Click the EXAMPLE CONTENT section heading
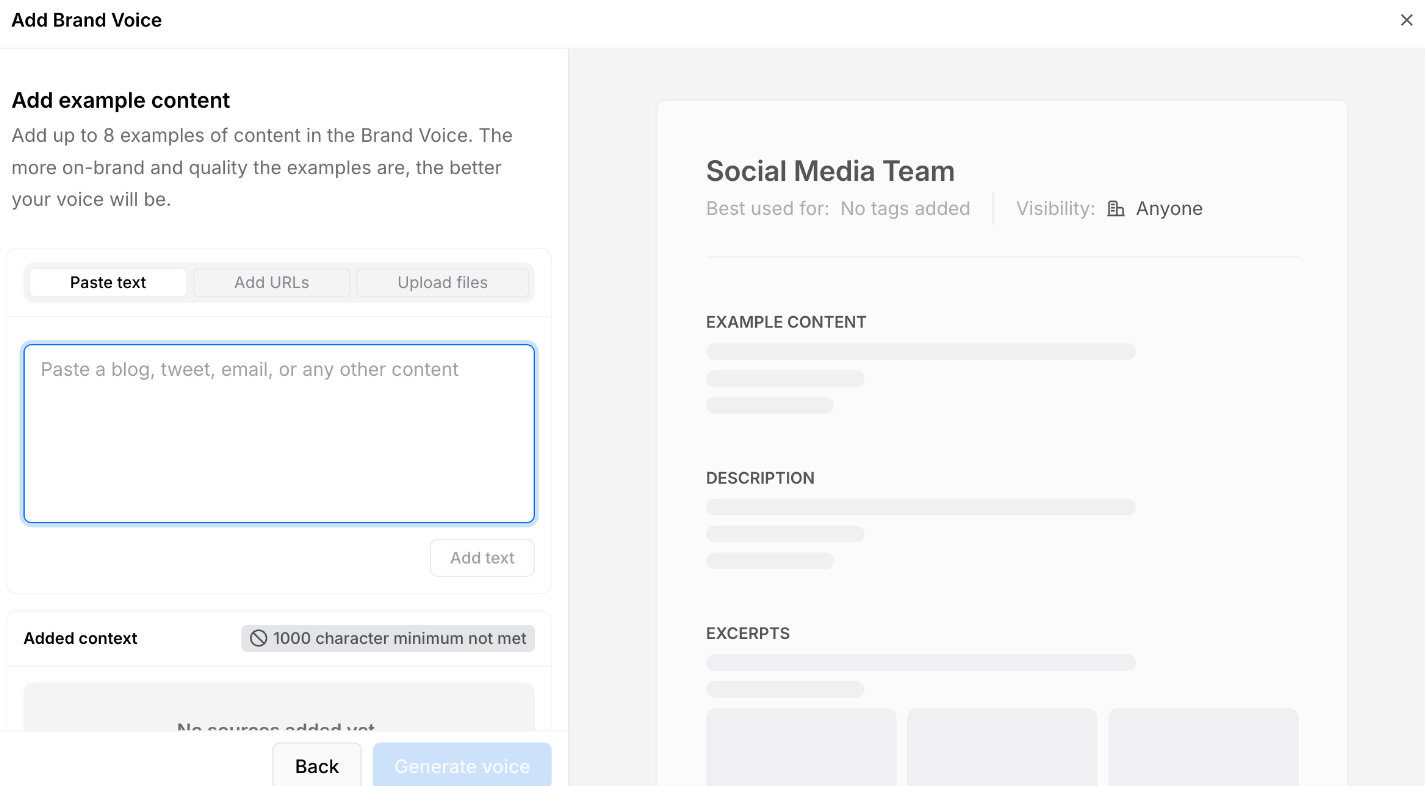Image resolution: width=1425 pixels, height=786 pixels. coord(786,321)
